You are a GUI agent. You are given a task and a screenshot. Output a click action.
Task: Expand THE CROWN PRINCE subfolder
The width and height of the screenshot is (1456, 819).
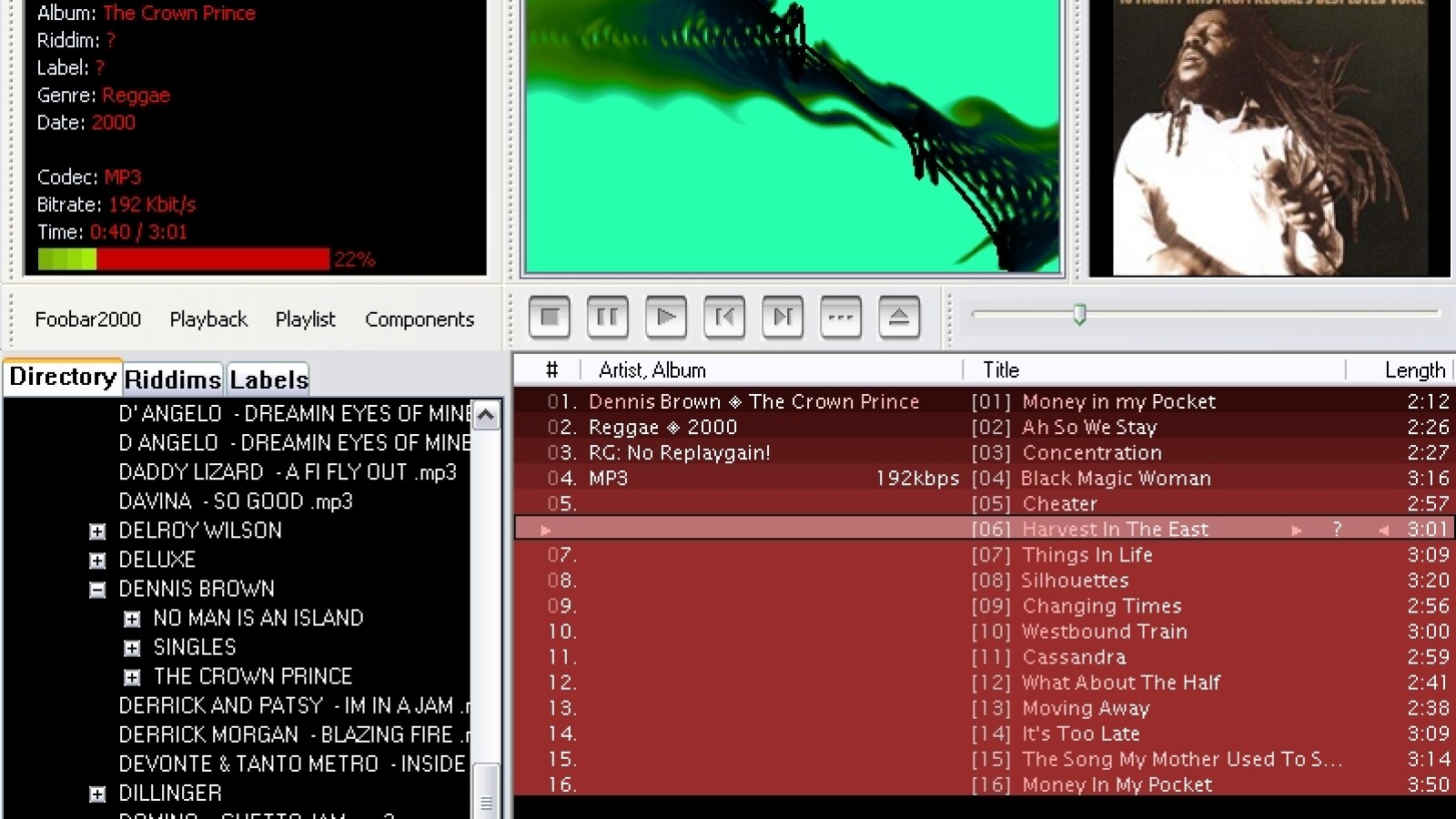(x=132, y=677)
